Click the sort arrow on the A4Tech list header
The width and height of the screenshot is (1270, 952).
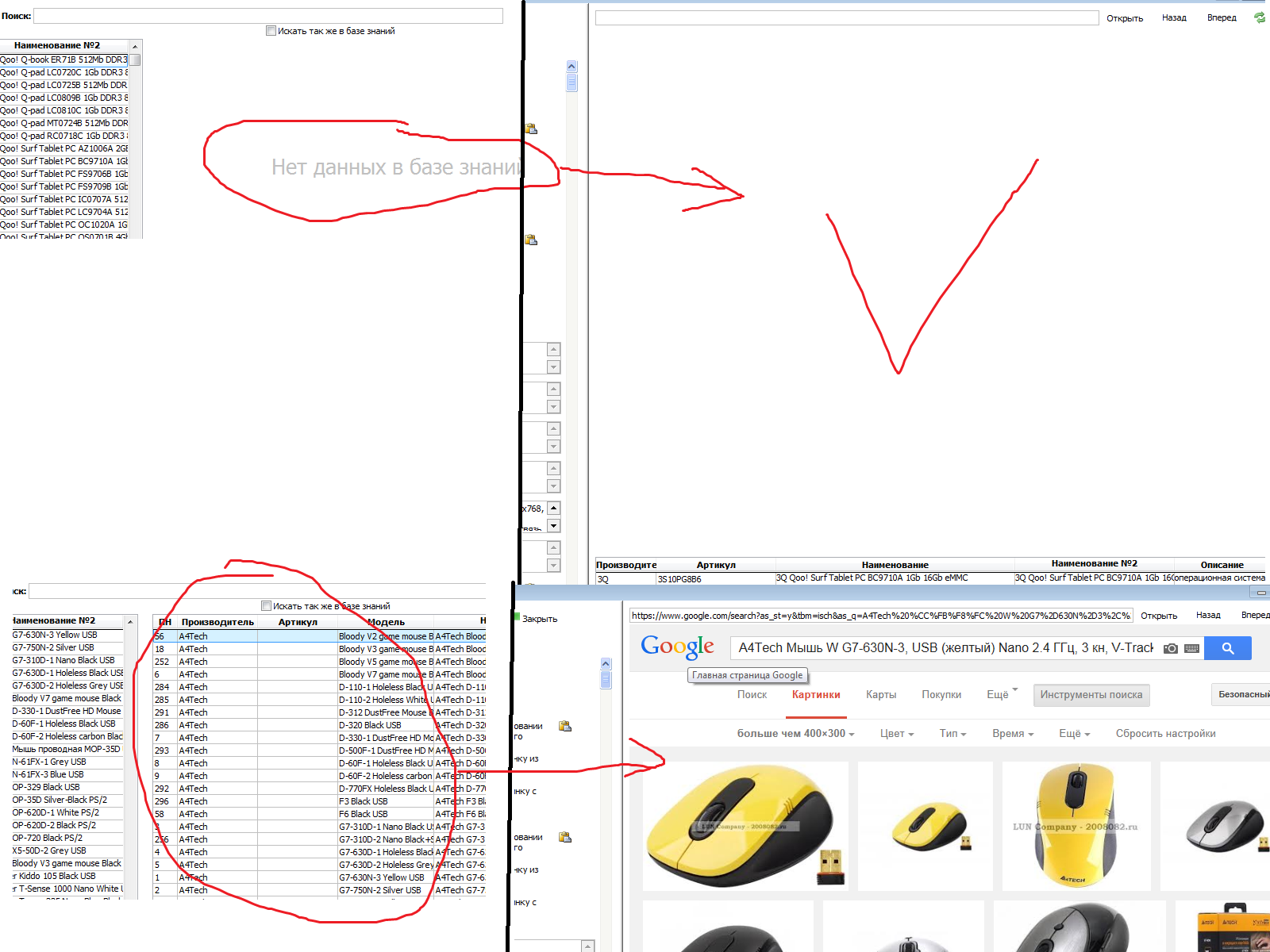coord(130,621)
